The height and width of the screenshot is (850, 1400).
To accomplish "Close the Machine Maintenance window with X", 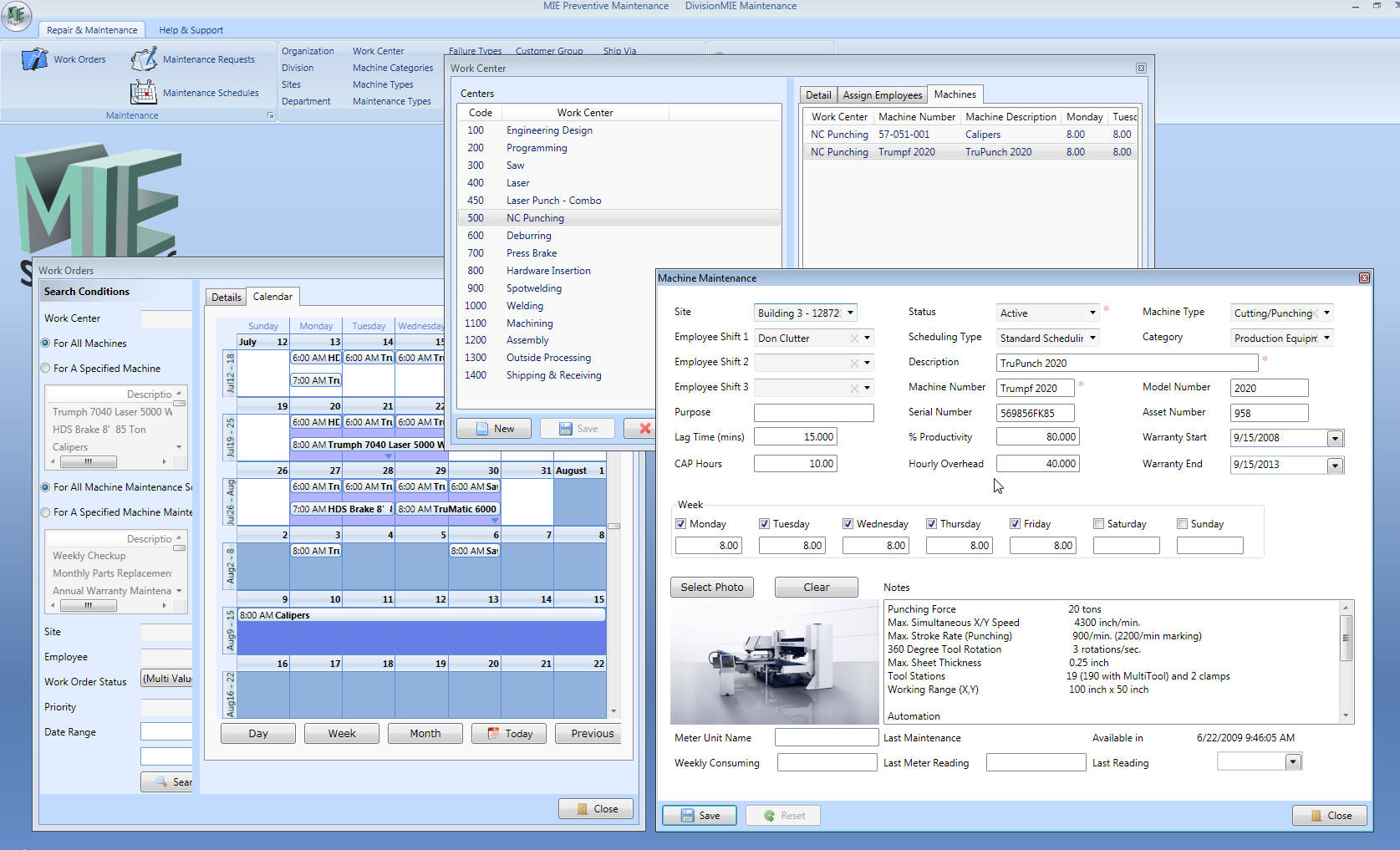I will click(x=1364, y=277).
